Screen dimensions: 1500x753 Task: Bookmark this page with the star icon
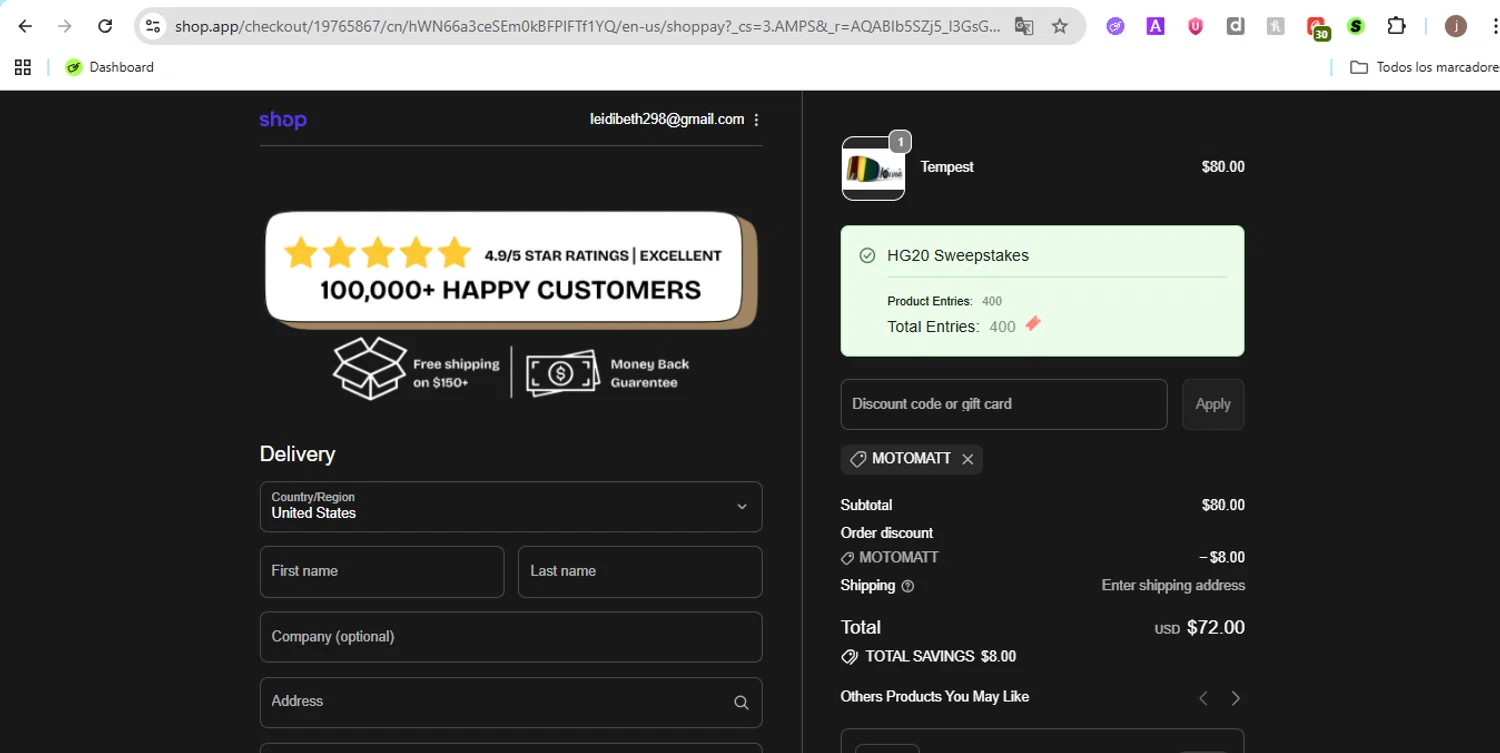1060,27
